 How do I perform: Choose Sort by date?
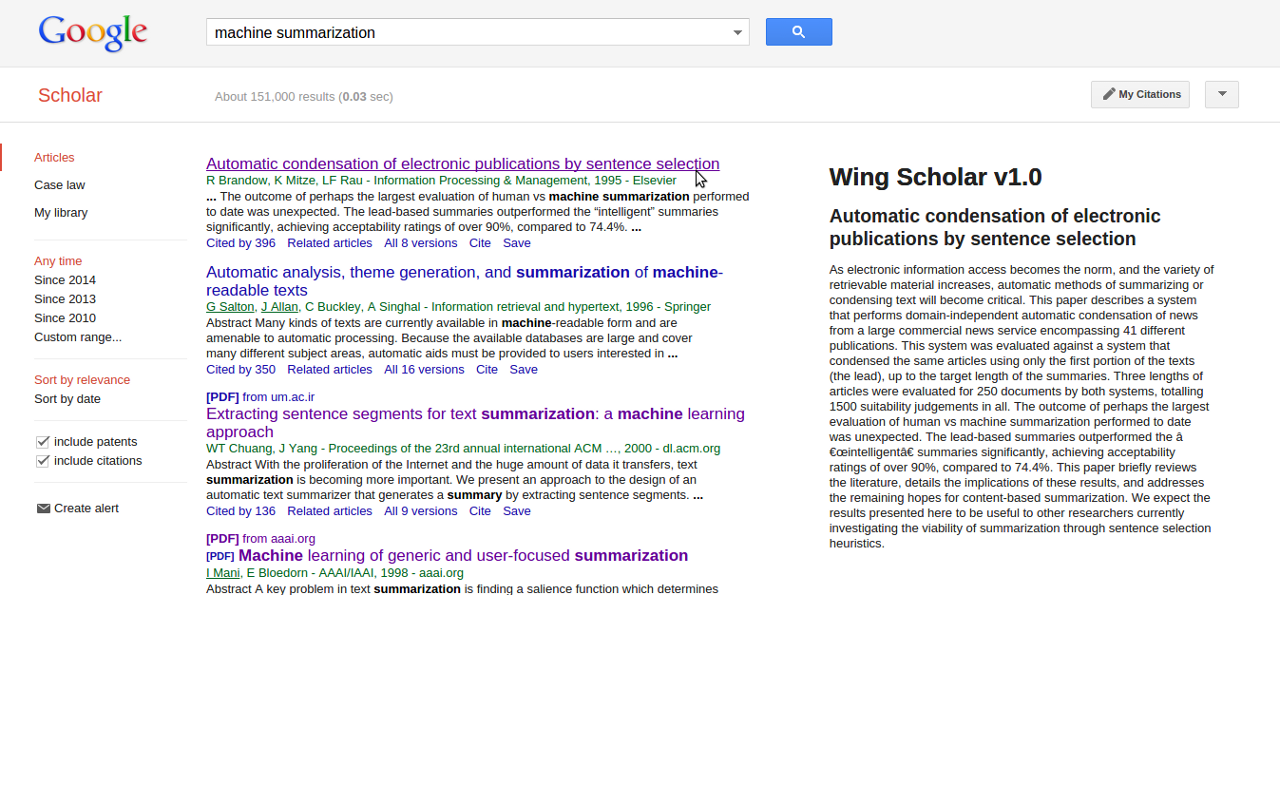point(67,399)
